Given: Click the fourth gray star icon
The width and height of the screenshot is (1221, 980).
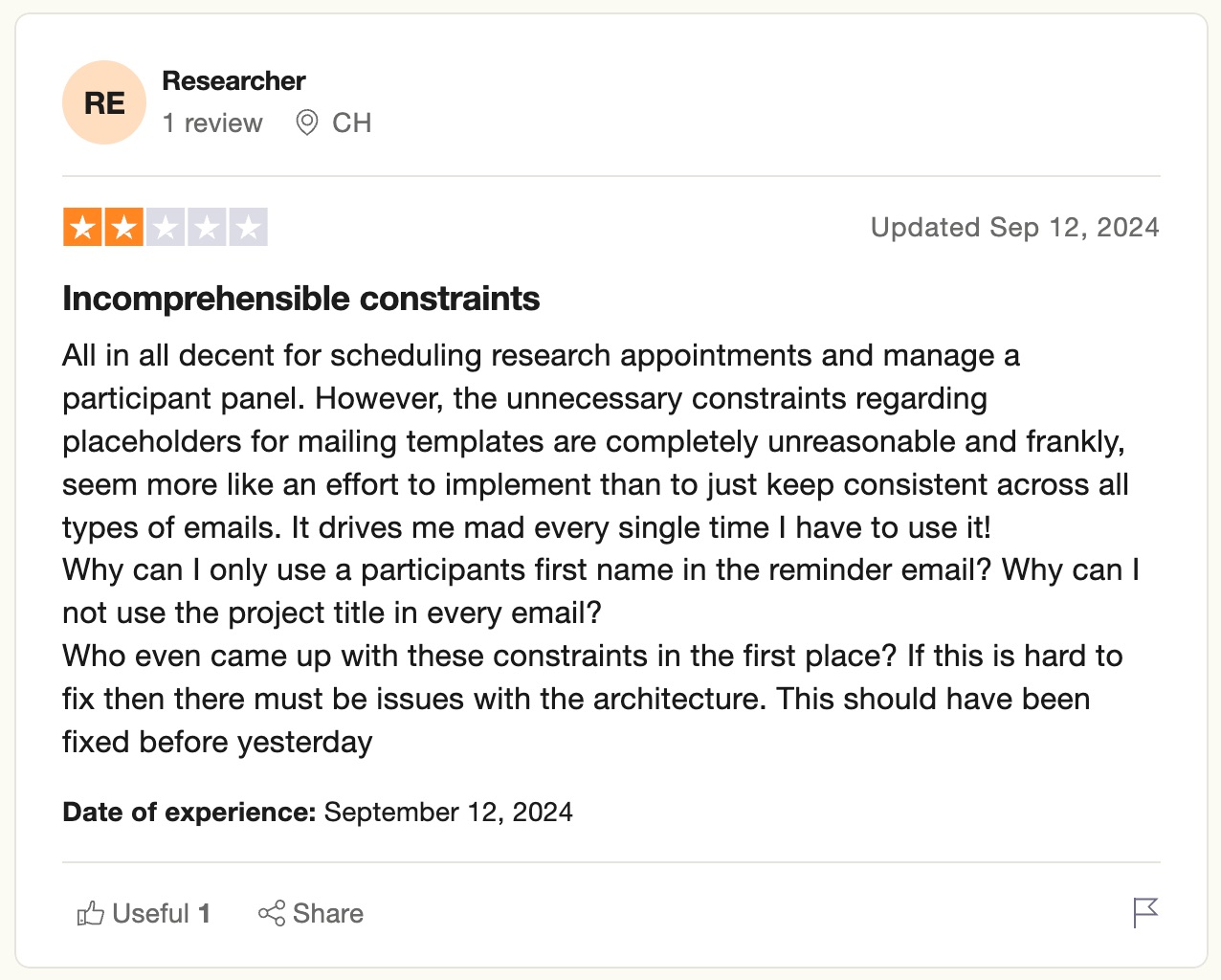Looking at the screenshot, I should tap(206, 227).
